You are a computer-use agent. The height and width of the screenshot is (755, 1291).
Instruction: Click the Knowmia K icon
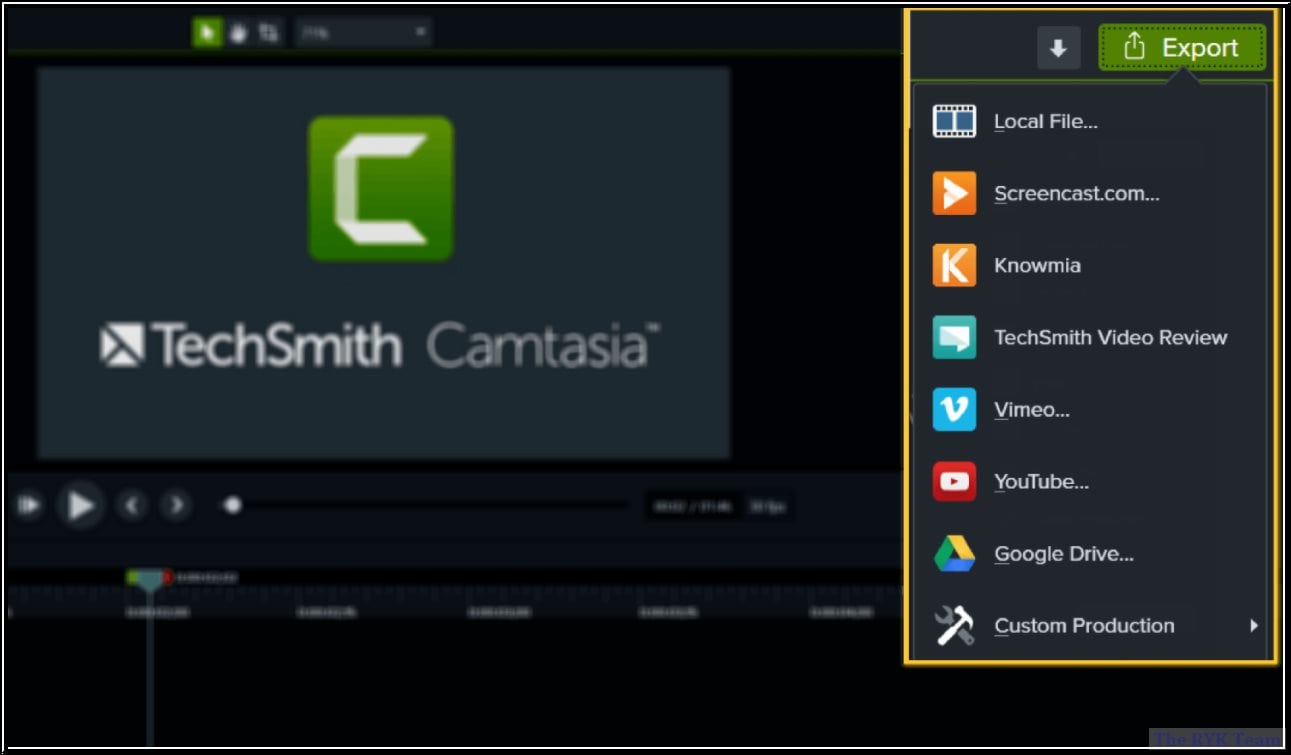[x=954, y=265]
